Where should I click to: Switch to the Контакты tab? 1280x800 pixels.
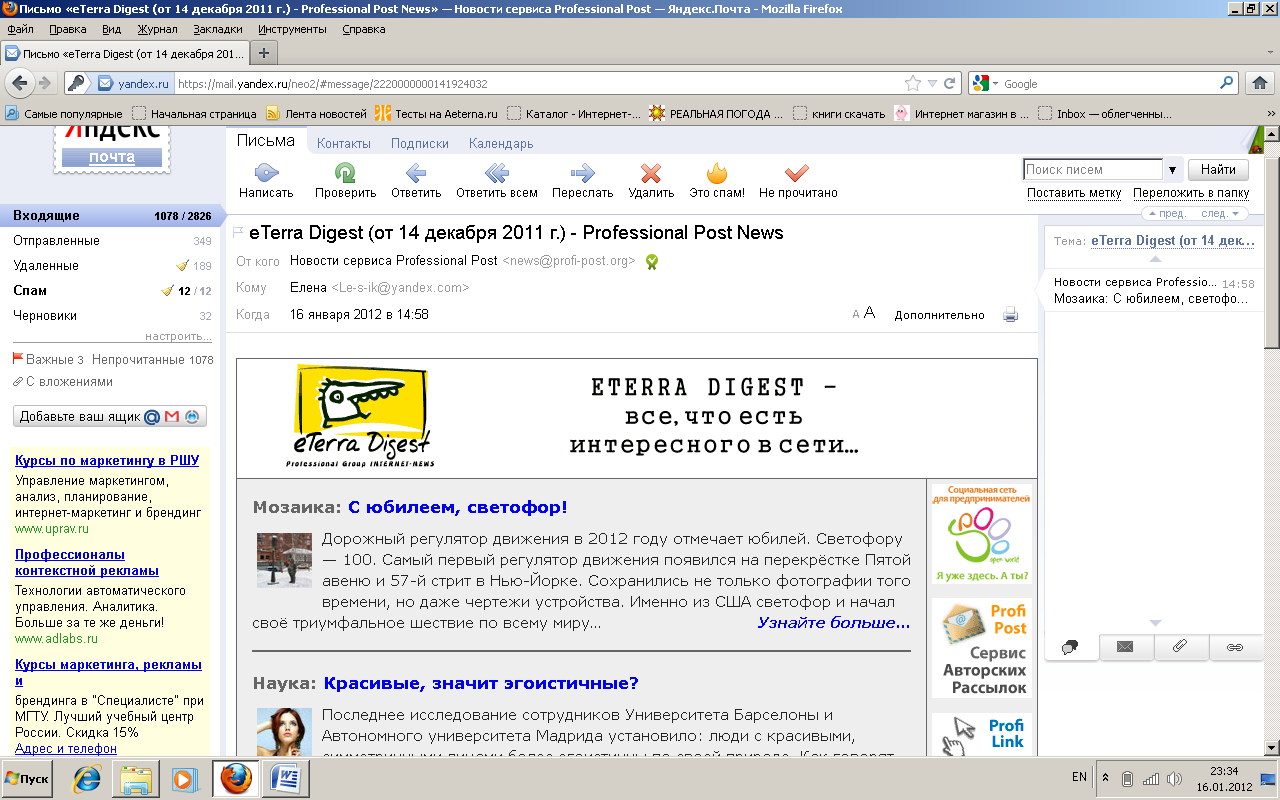[x=344, y=143]
